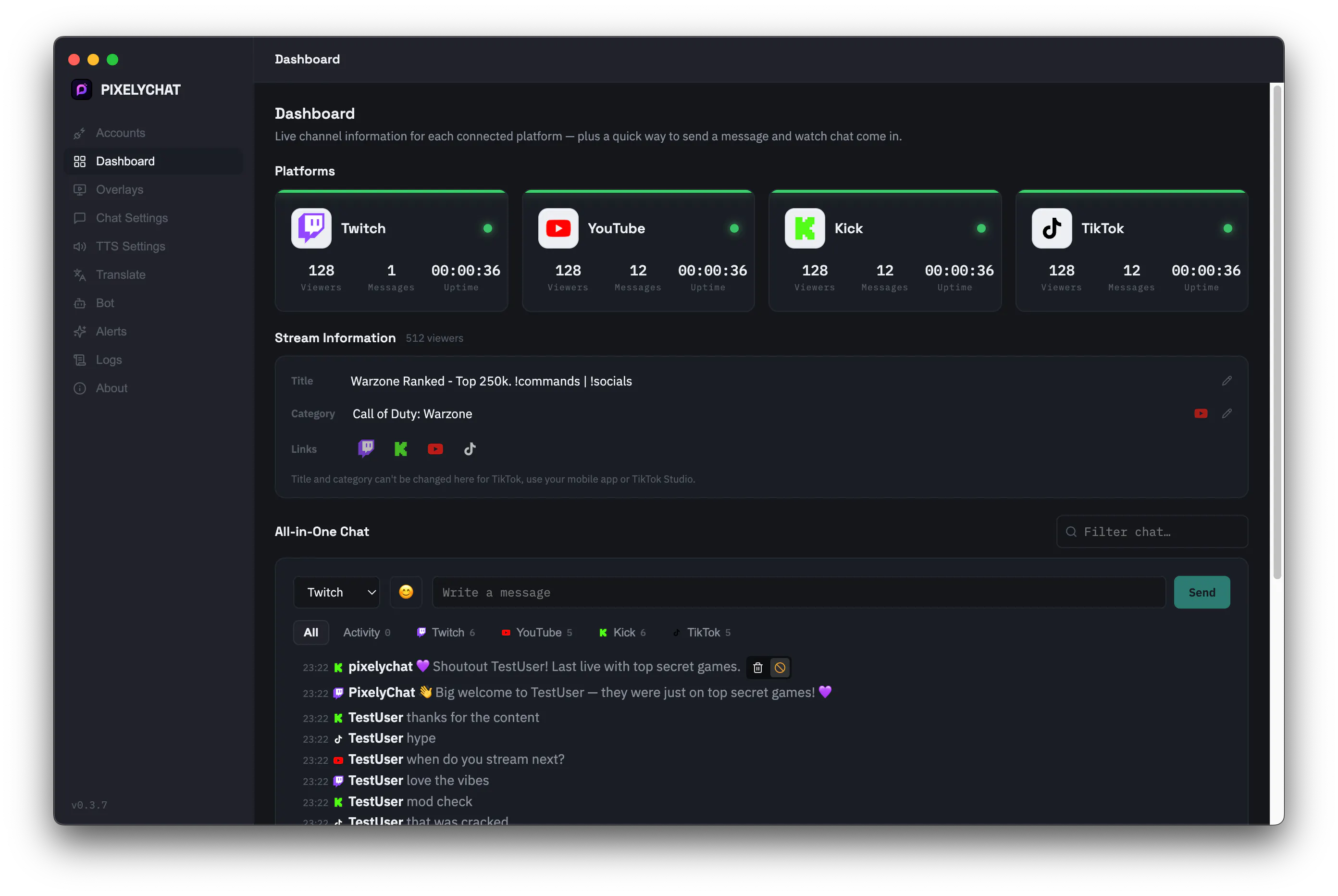
Task: Click the Twitch card green status dot
Action: point(488,229)
